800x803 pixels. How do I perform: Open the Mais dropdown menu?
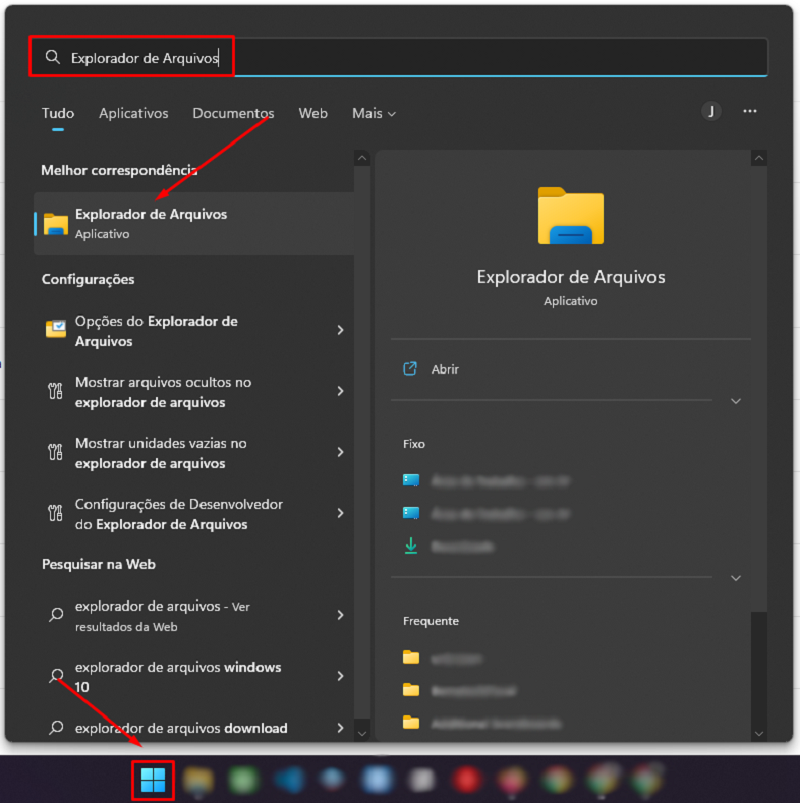point(374,113)
